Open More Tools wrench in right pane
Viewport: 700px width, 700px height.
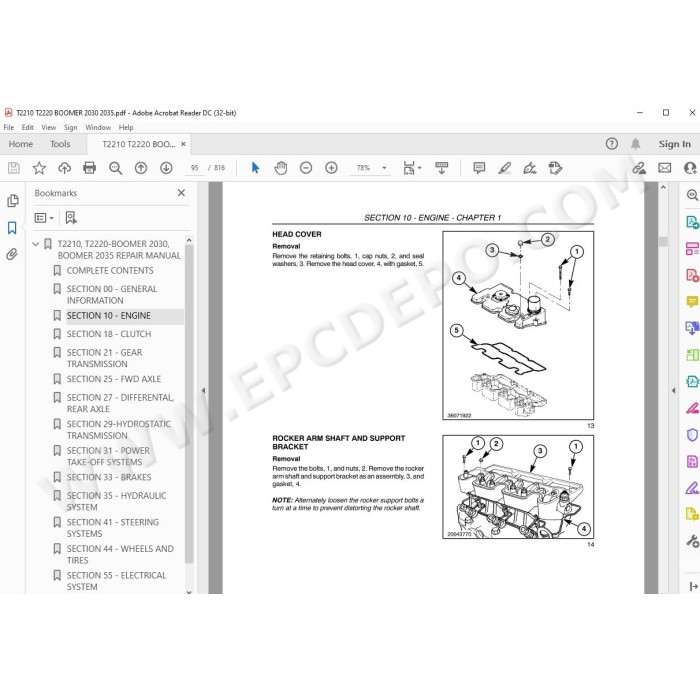pyautogui.click(x=692, y=541)
